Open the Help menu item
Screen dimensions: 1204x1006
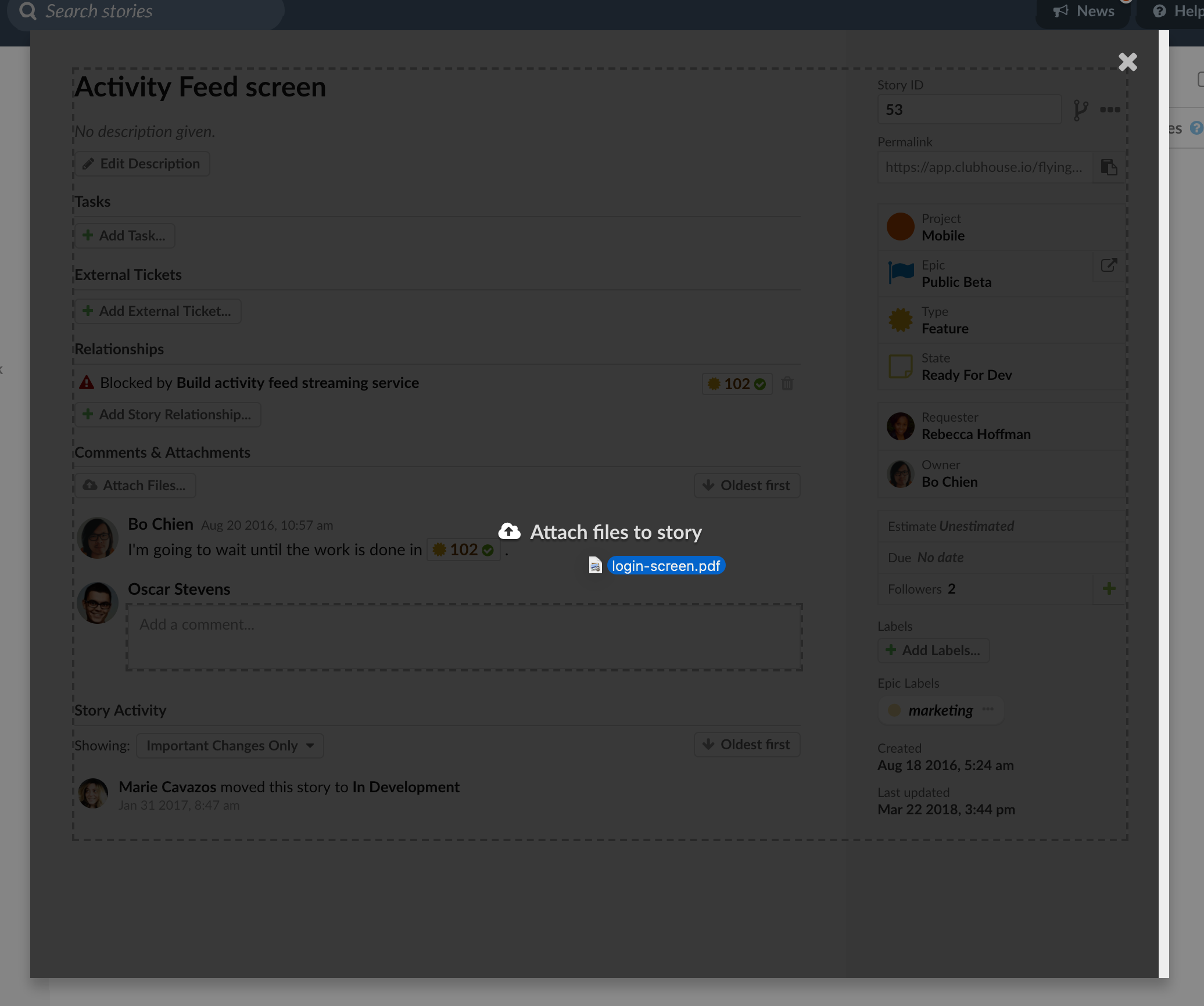click(x=1177, y=11)
